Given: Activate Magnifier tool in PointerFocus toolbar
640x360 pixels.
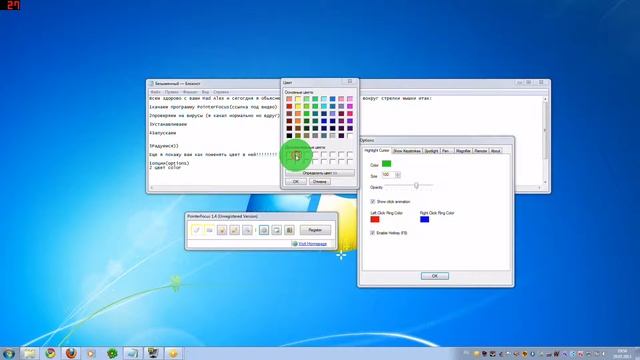Looking at the screenshot, I should click(247, 230).
